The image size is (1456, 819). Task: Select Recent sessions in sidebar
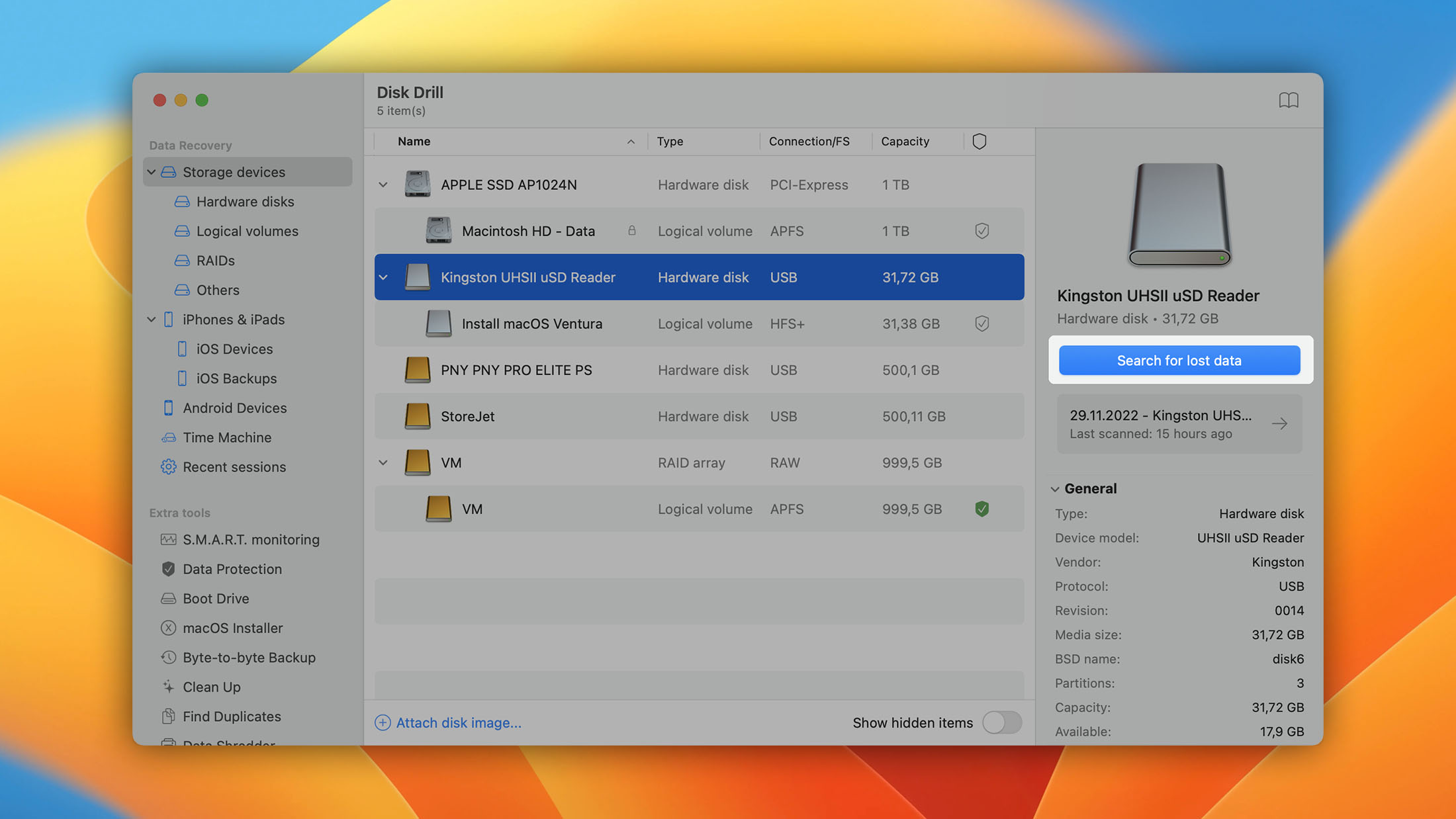[x=234, y=467]
